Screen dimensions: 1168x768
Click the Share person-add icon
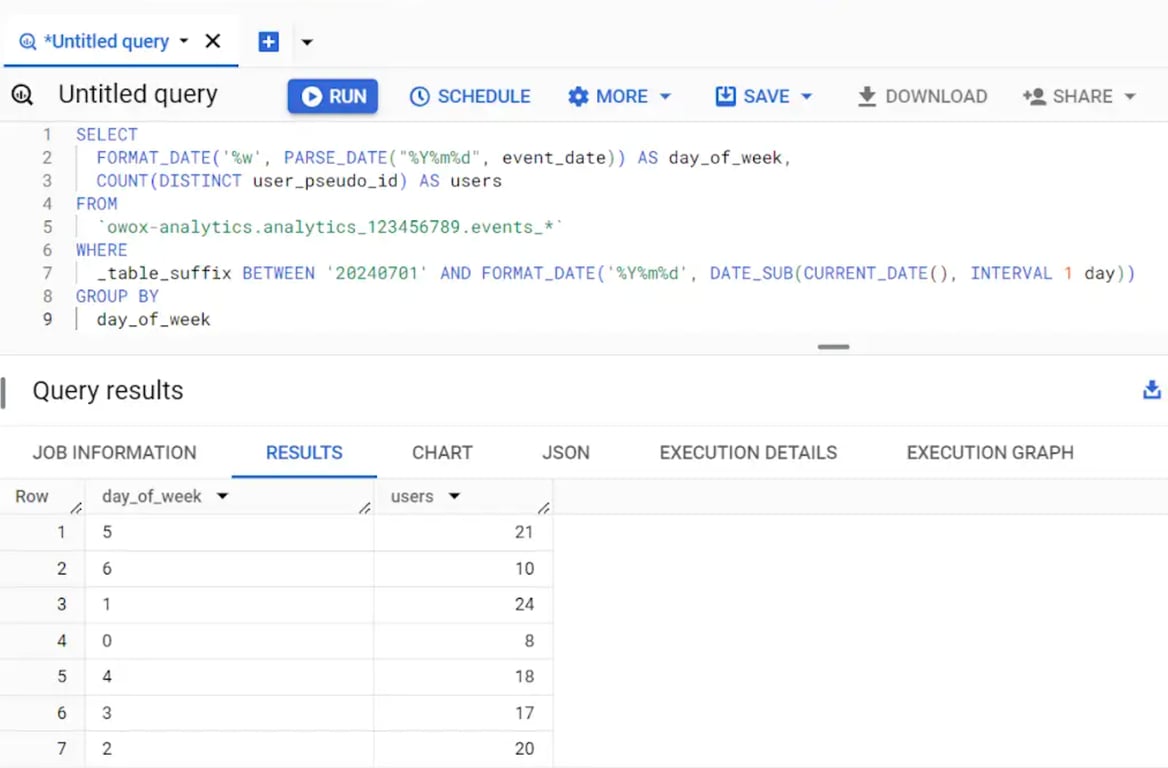coord(1034,96)
